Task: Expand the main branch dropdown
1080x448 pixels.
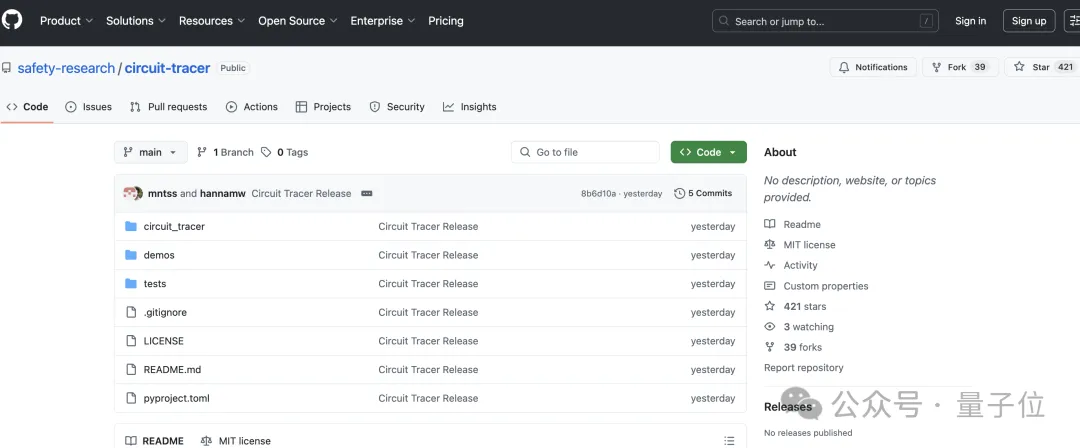Action: pos(150,152)
